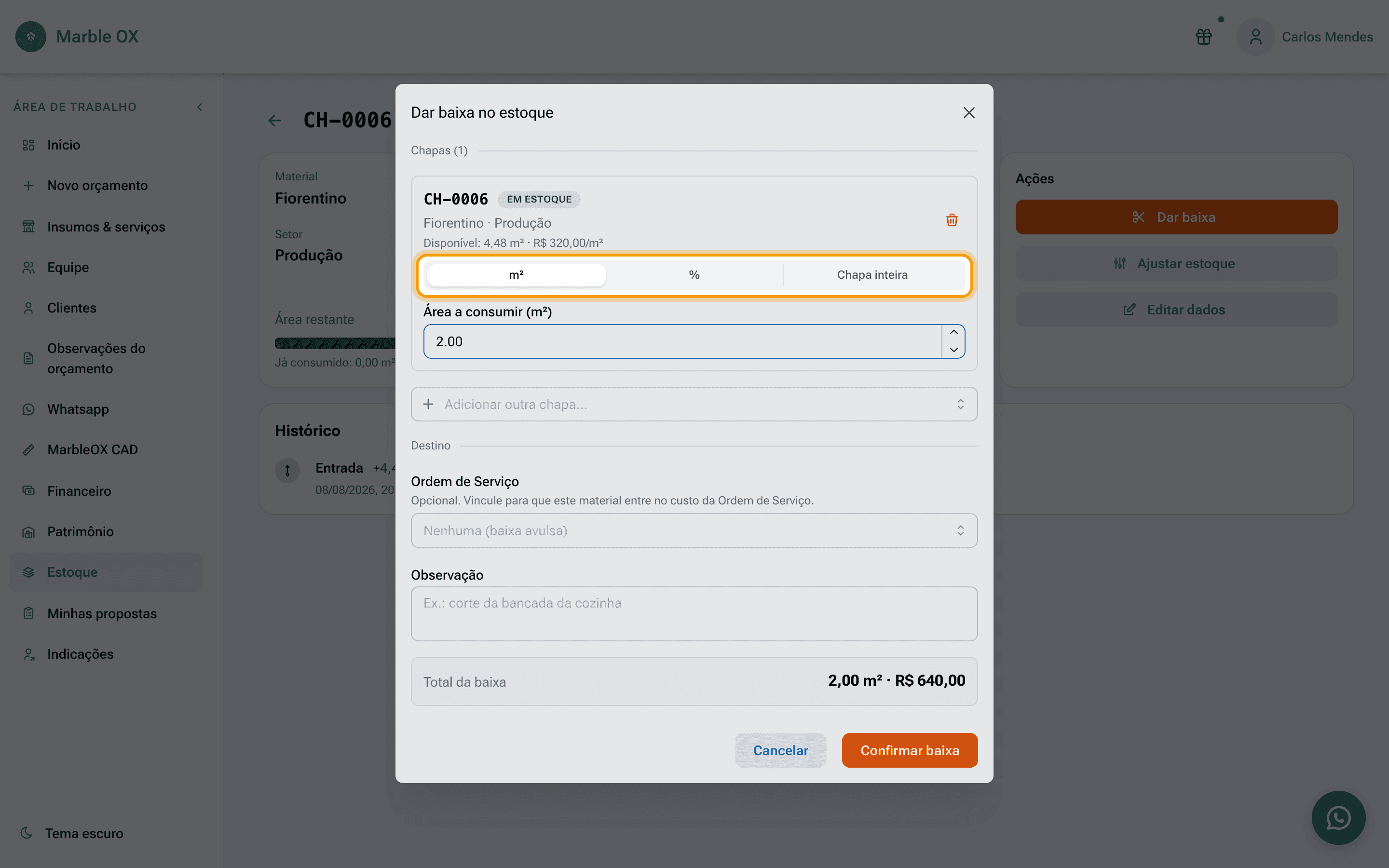Click the Editar dados button
The height and width of the screenshot is (868, 1389).
tap(1176, 310)
